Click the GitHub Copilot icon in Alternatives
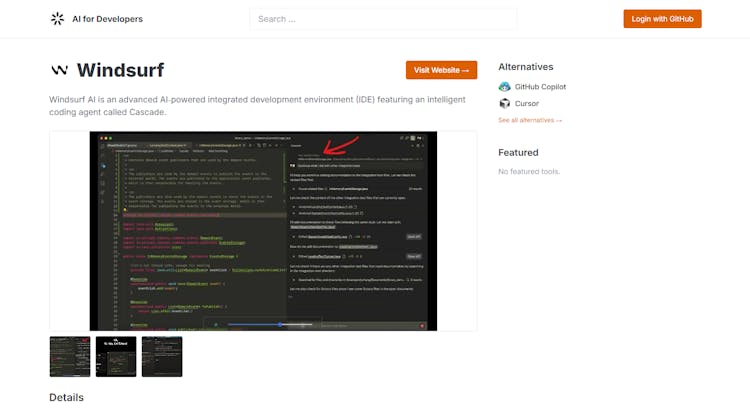This screenshot has height=410, width=750. click(x=505, y=87)
